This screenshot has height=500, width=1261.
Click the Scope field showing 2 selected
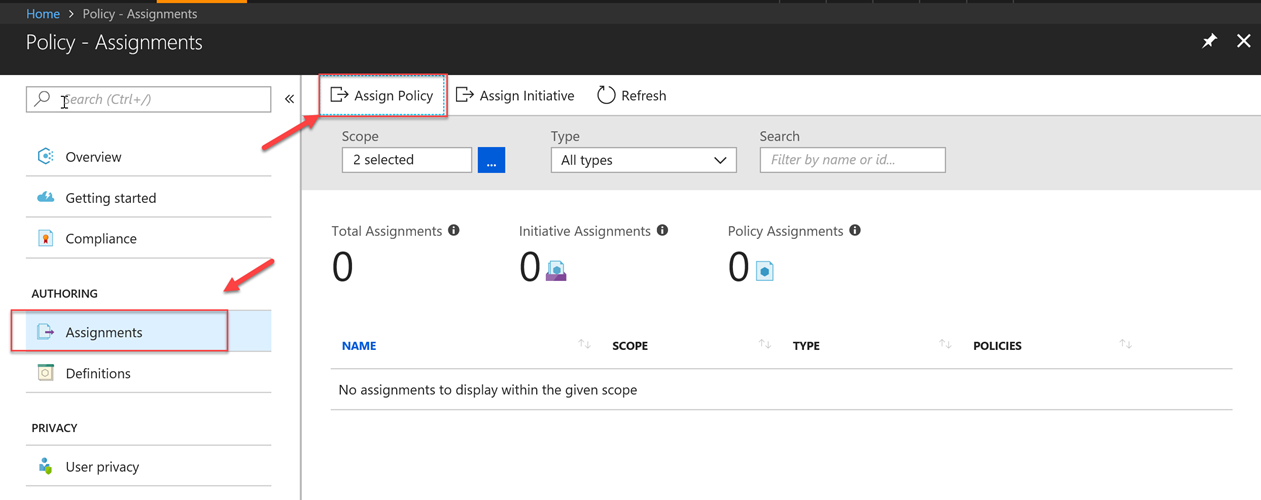(x=407, y=160)
